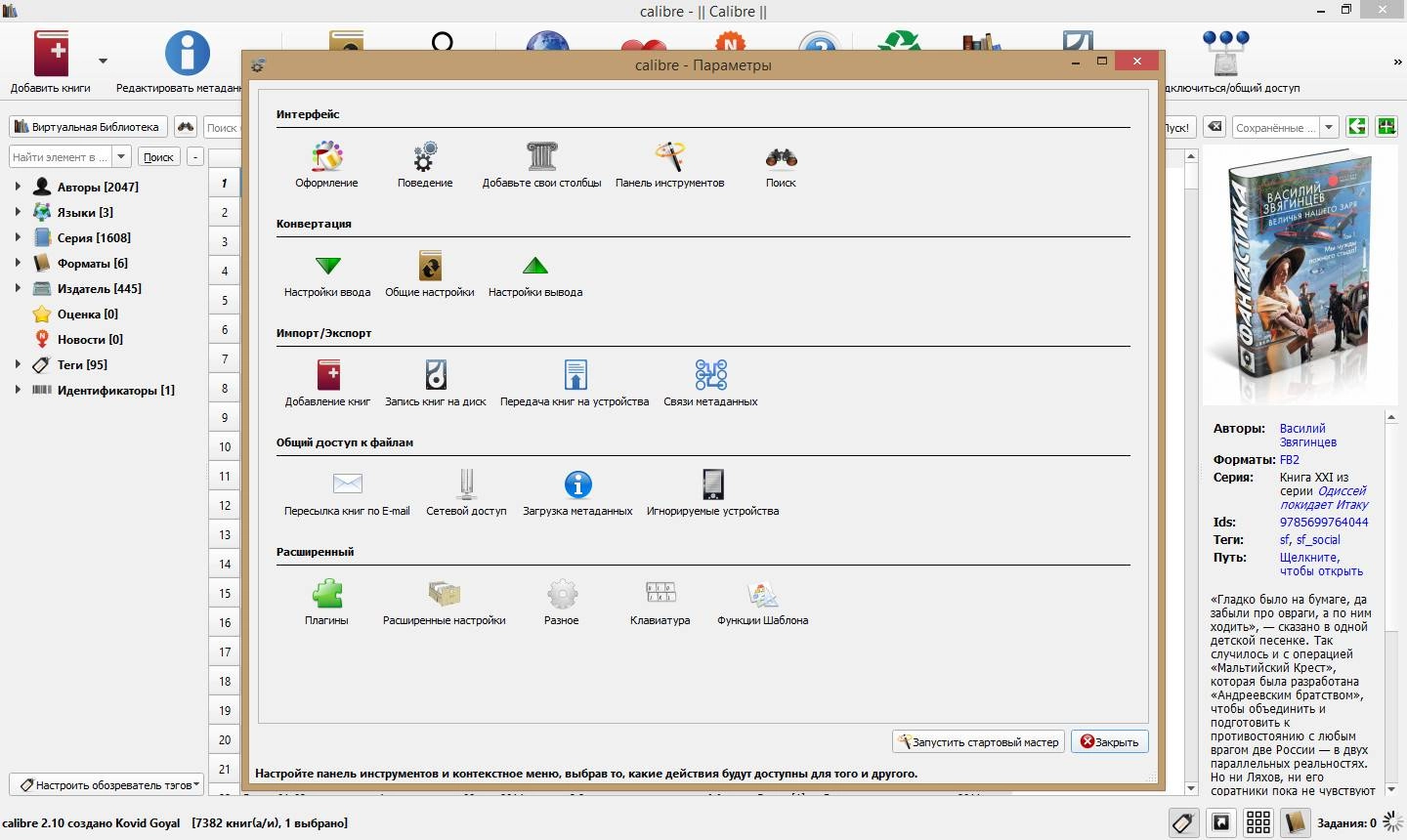Click Поиск button in tag browser
Image resolution: width=1407 pixels, height=840 pixels.
(158, 156)
